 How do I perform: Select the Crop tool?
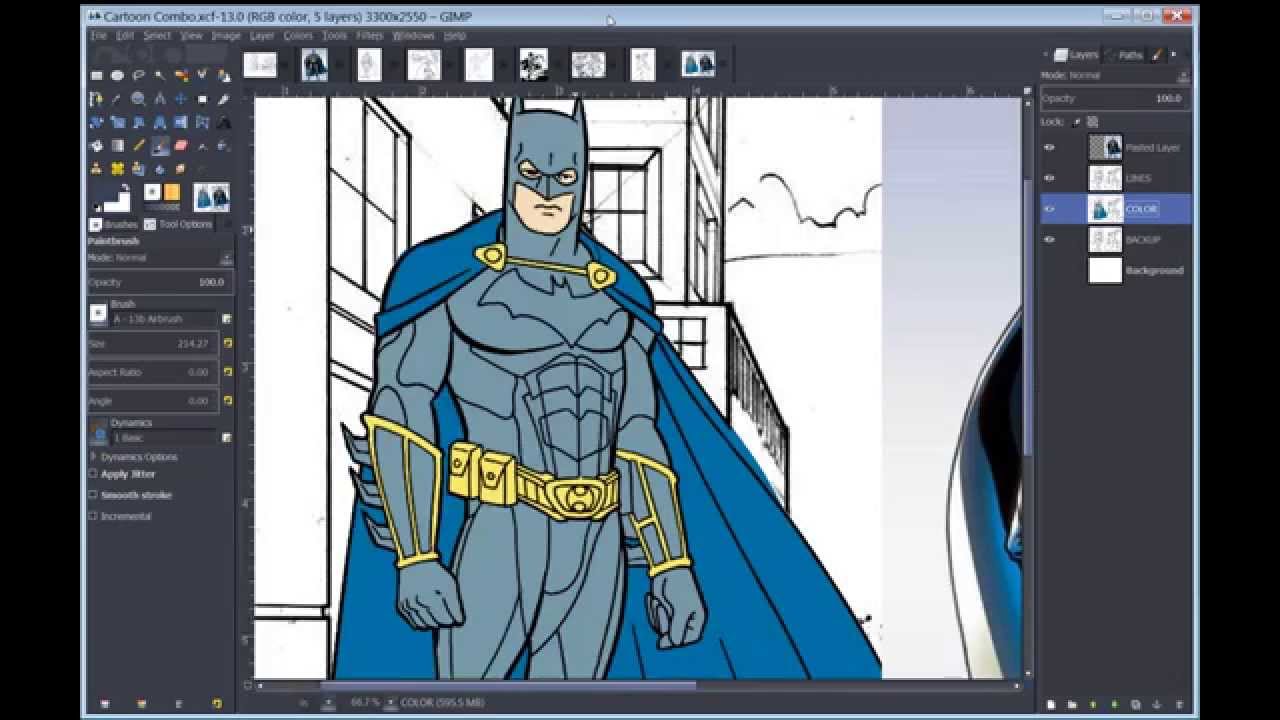coord(224,99)
